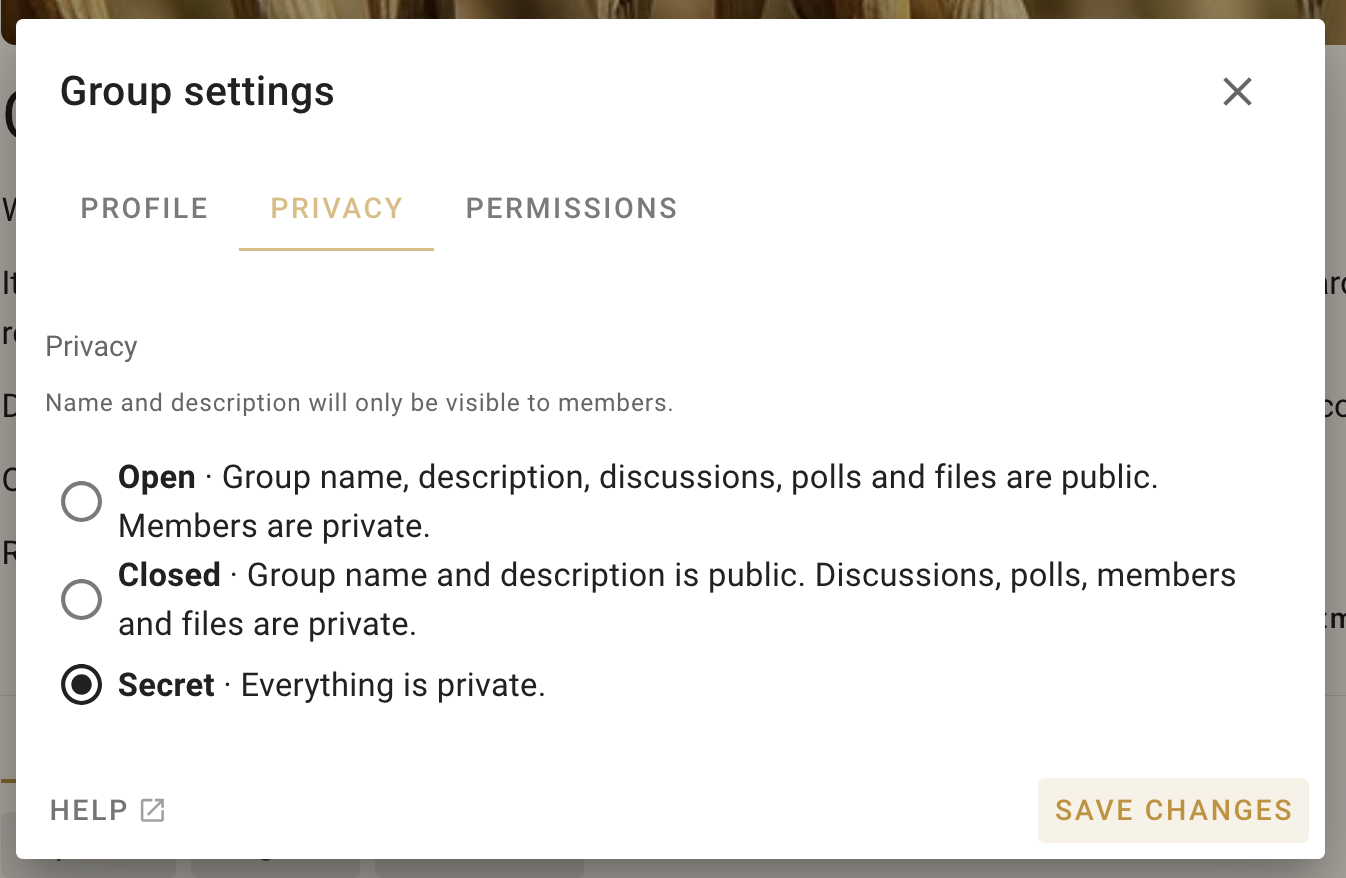Click the "Privacy" section heading
Viewport: 1346px width, 878px height.
click(x=91, y=347)
